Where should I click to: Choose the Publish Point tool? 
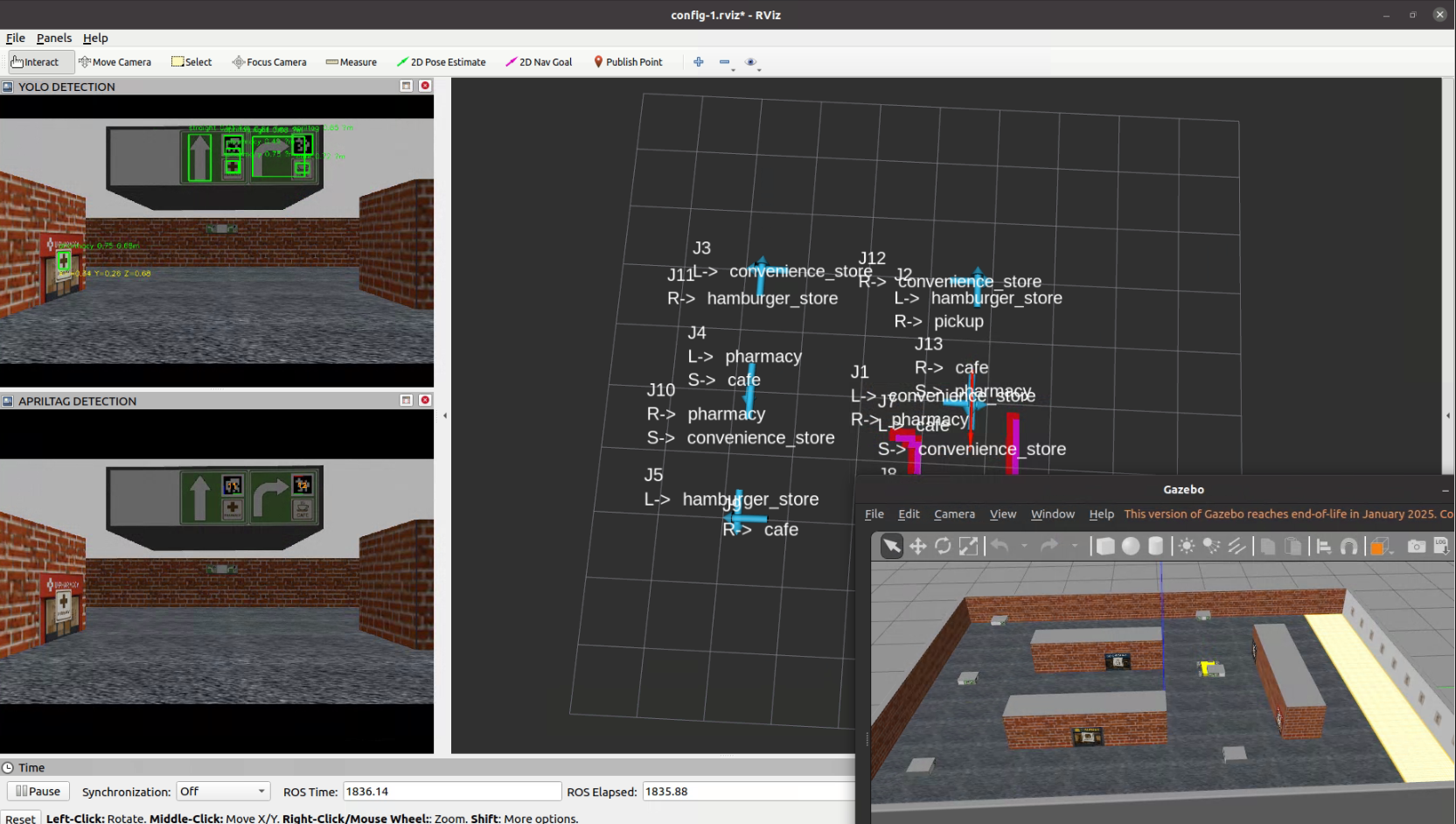[628, 62]
